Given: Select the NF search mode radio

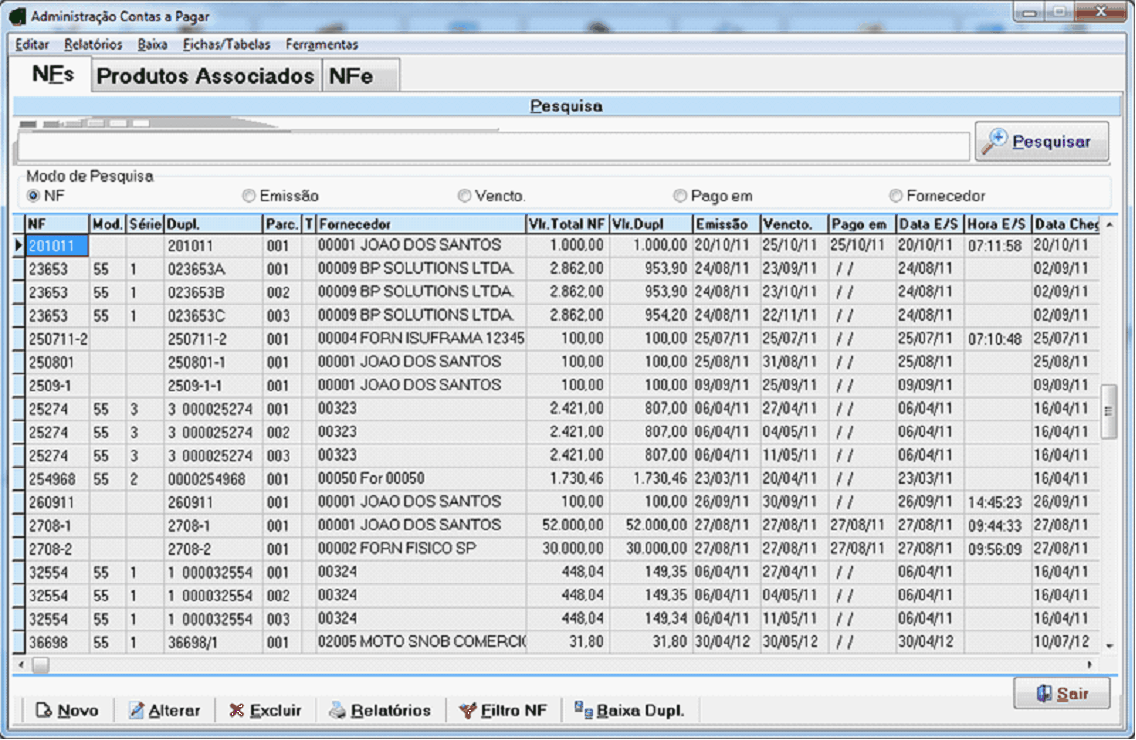Looking at the screenshot, I should click(34, 196).
